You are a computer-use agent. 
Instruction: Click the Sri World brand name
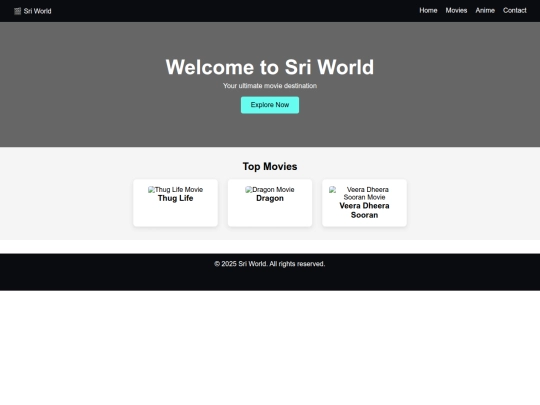pos(38,11)
